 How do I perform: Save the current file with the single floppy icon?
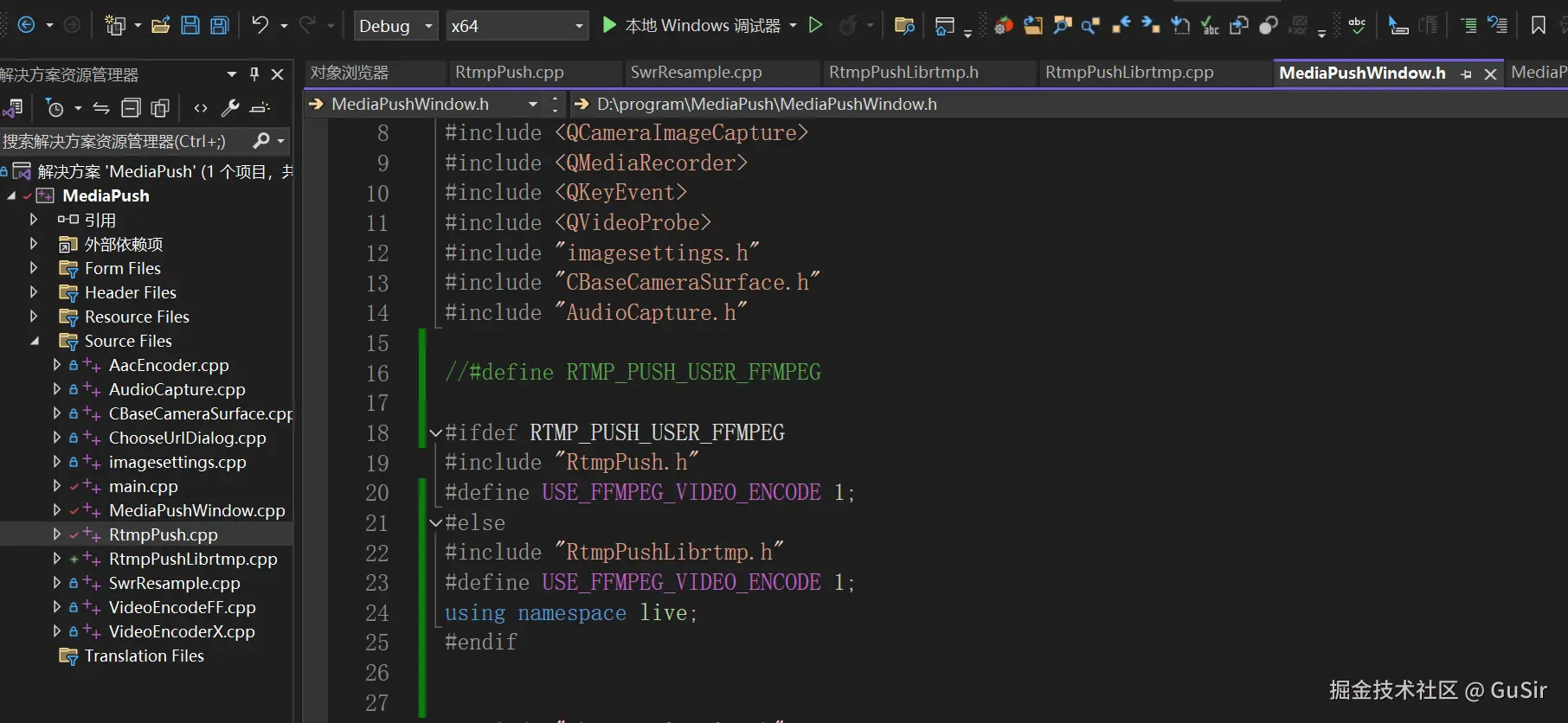190,25
